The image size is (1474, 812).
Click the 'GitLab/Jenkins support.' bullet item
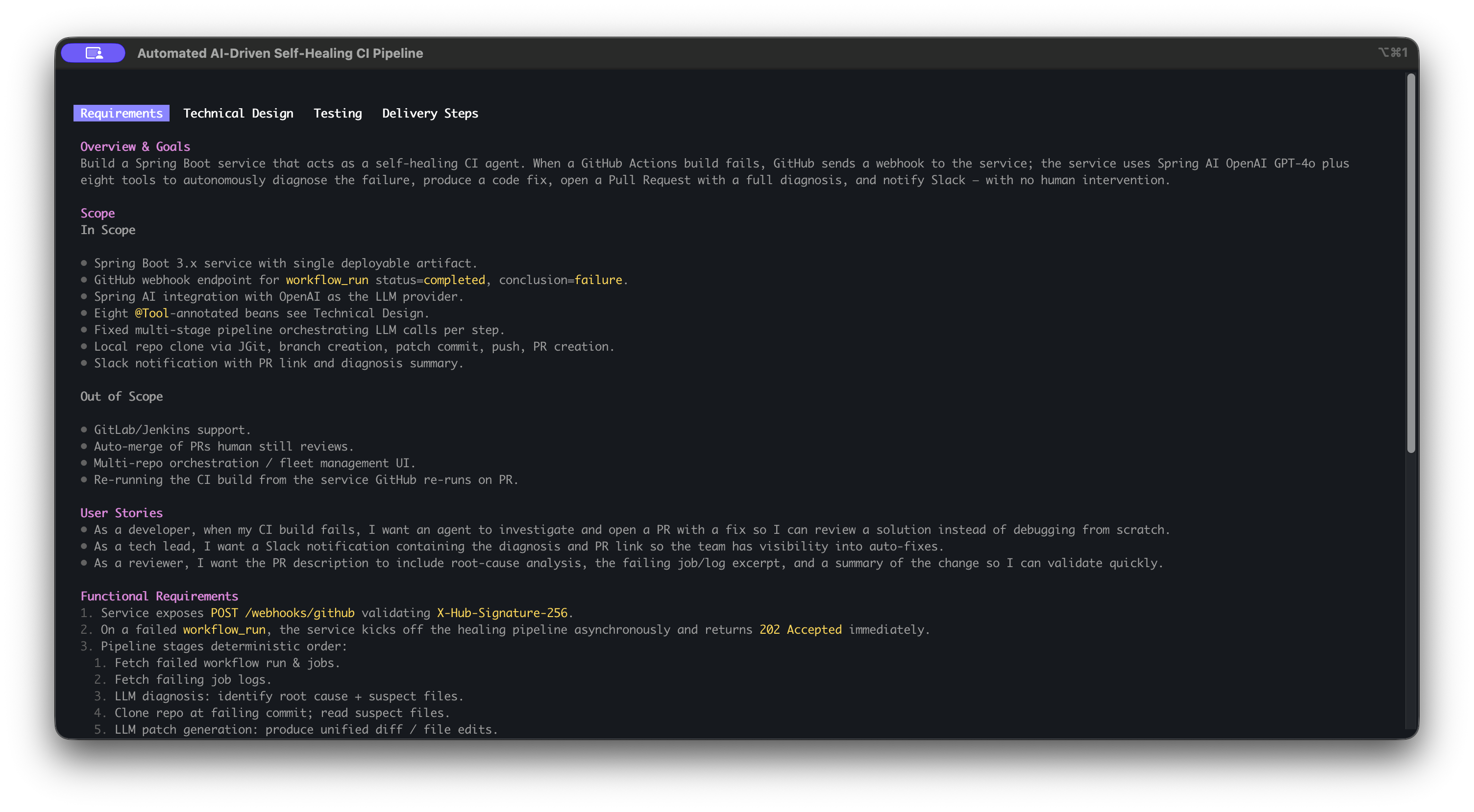point(172,430)
